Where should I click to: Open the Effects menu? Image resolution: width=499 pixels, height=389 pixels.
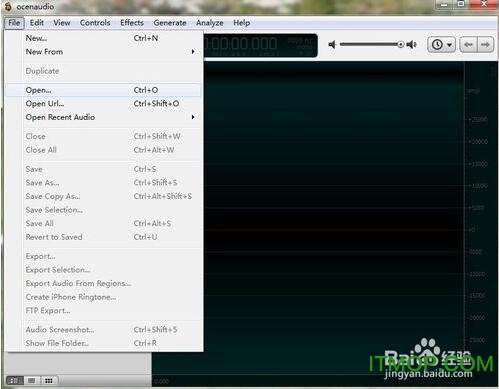click(x=132, y=23)
